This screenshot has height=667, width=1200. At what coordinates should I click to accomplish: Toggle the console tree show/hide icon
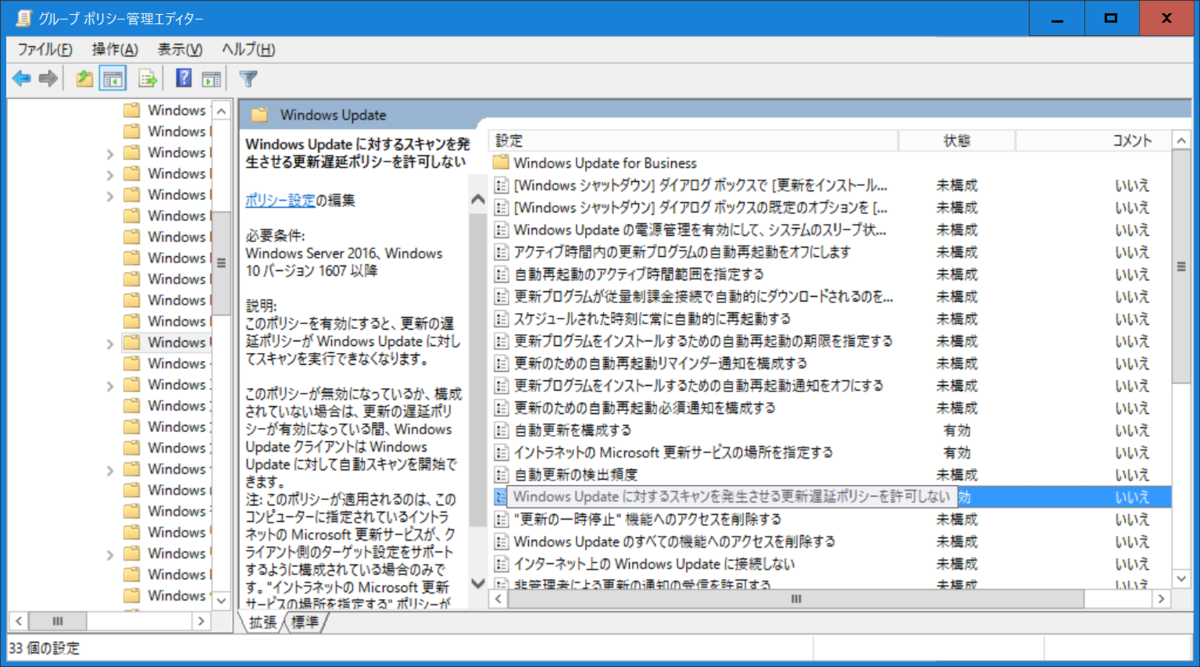(x=113, y=79)
